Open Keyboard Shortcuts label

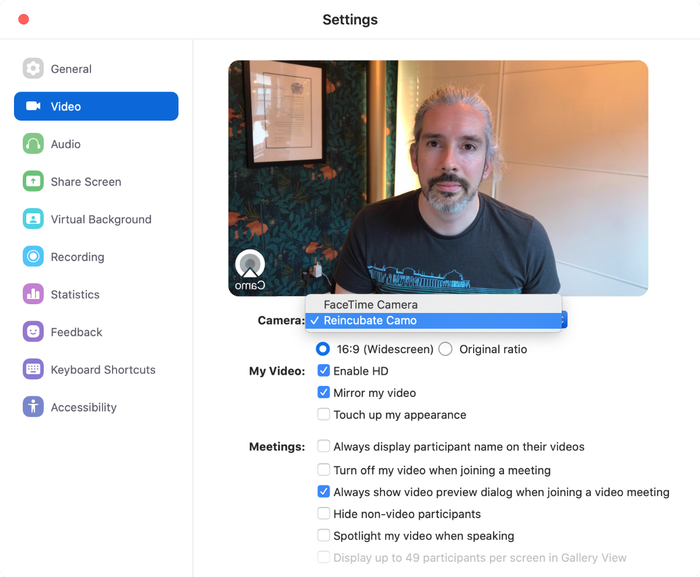point(103,370)
